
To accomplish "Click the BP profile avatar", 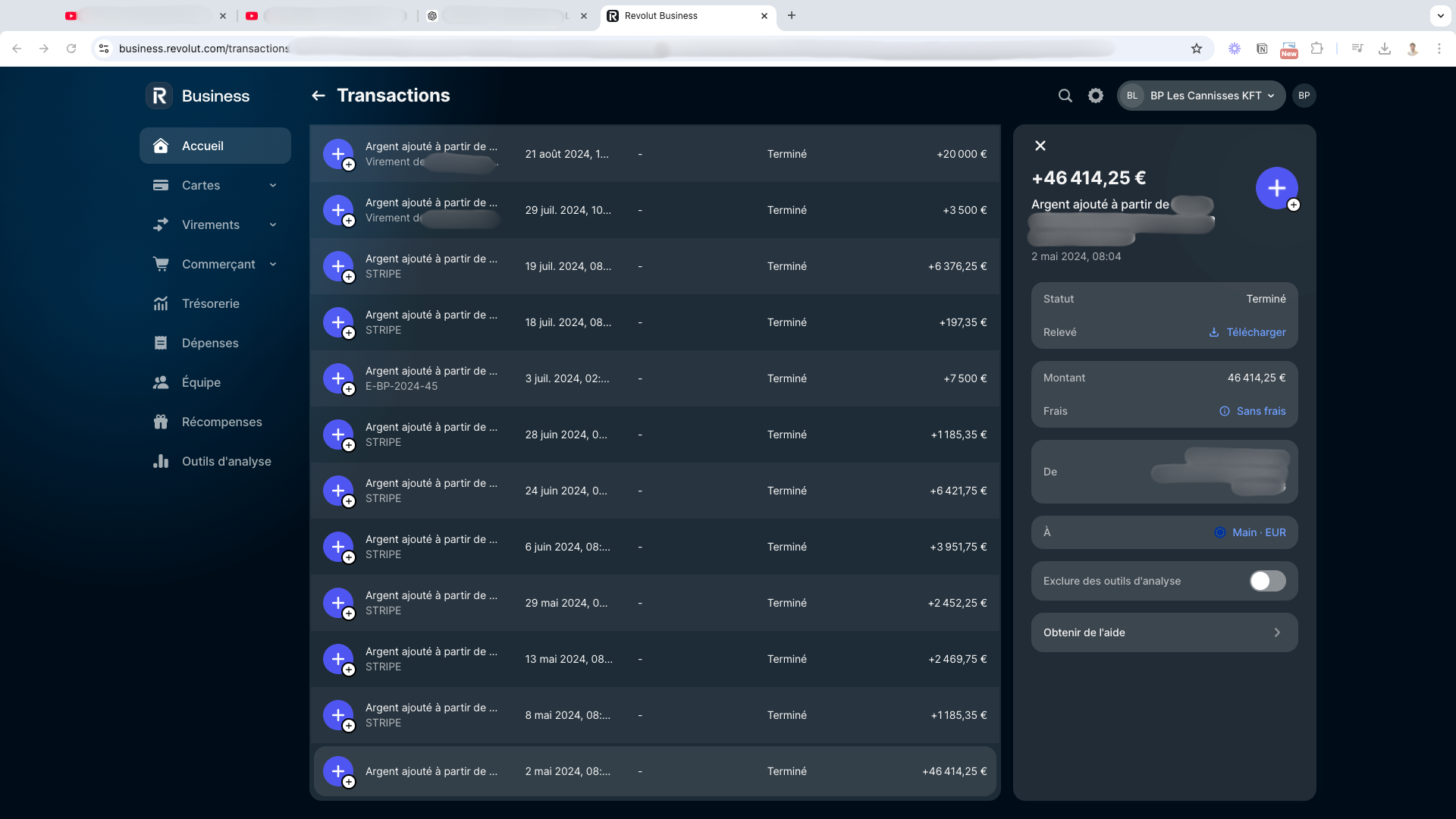I will pos(1304,96).
